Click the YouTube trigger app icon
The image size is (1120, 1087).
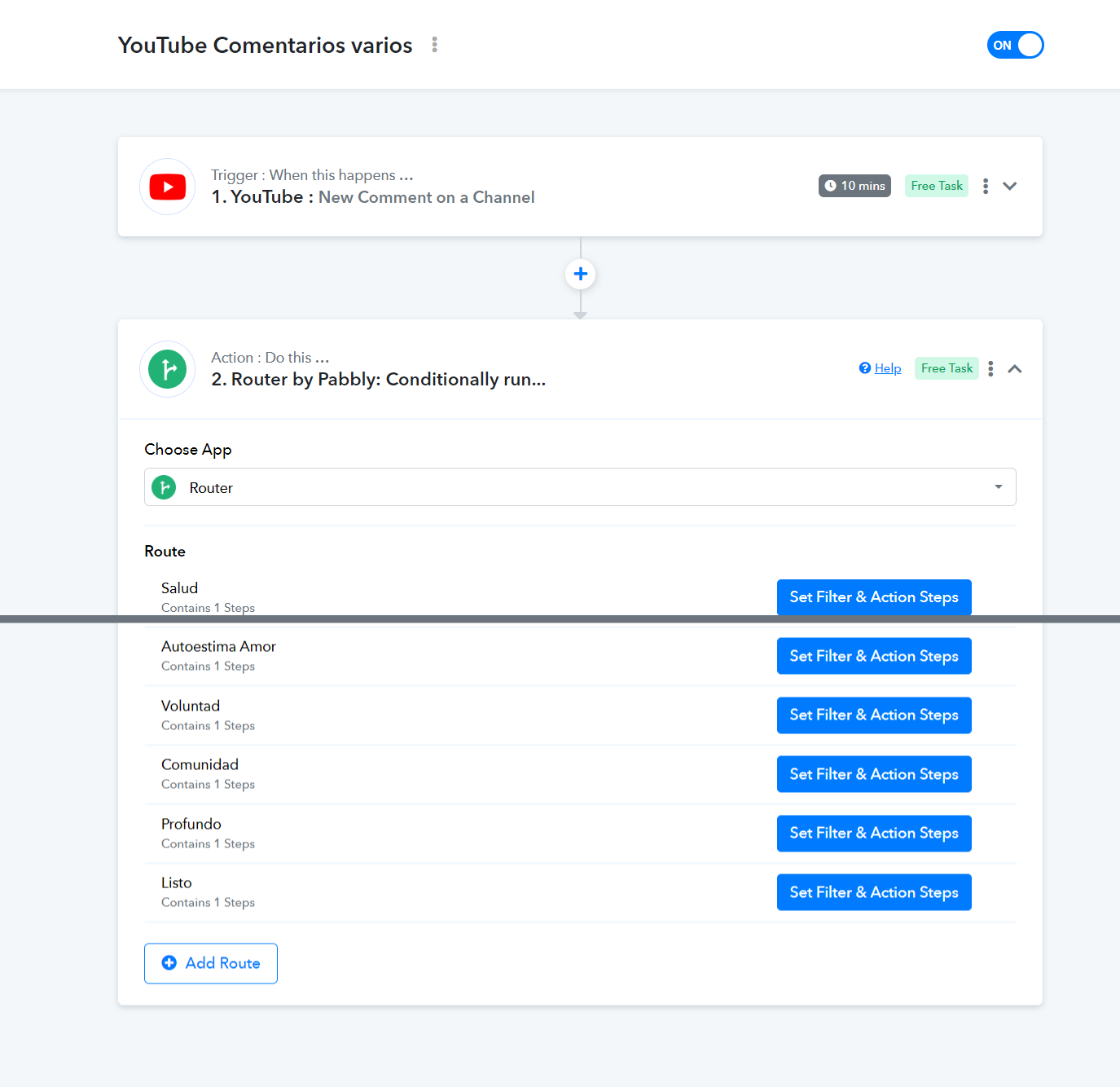[x=168, y=187]
